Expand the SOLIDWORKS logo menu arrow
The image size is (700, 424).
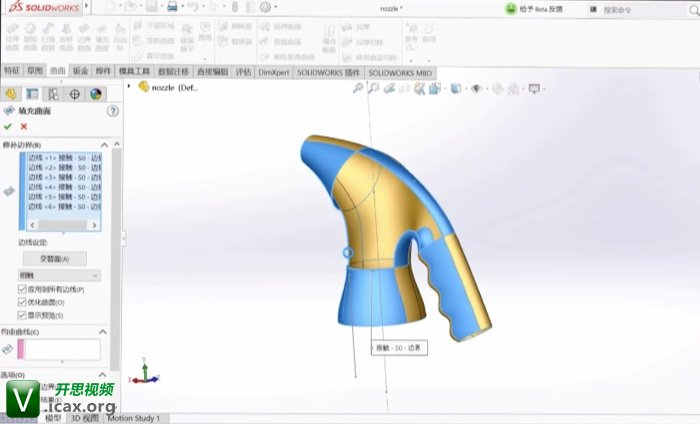87,6
